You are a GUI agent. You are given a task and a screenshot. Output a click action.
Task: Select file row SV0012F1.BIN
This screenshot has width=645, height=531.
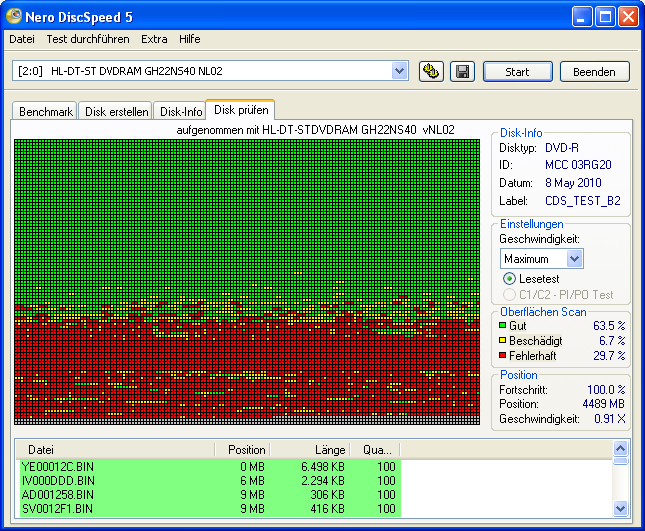pyautogui.click(x=210, y=509)
